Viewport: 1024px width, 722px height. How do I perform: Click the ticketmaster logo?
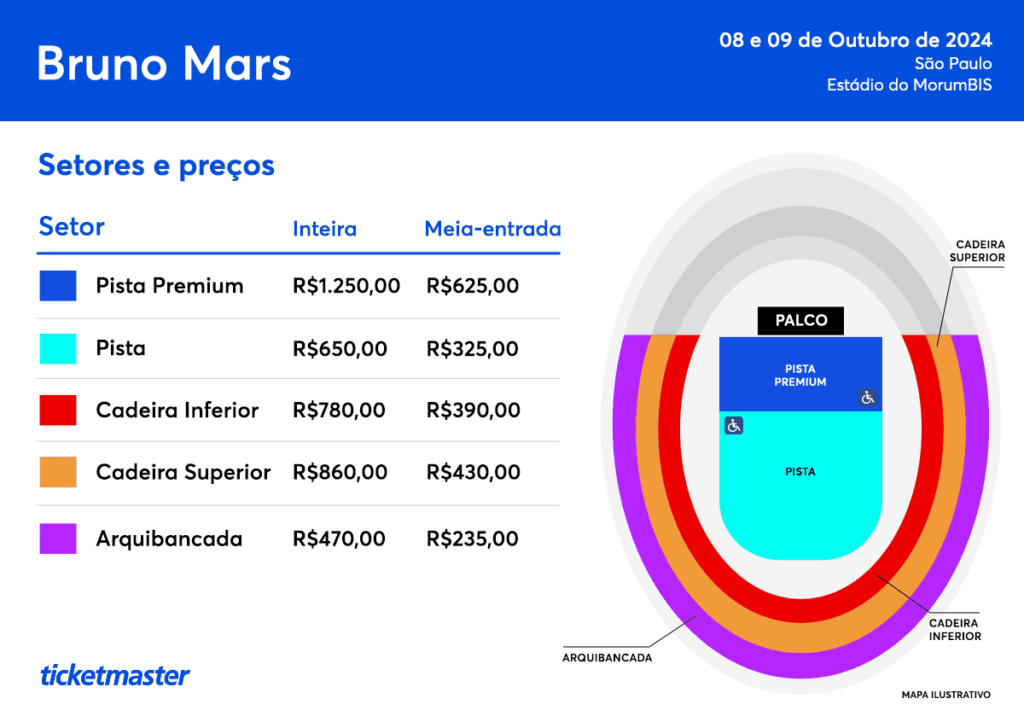click(x=115, y=675)
